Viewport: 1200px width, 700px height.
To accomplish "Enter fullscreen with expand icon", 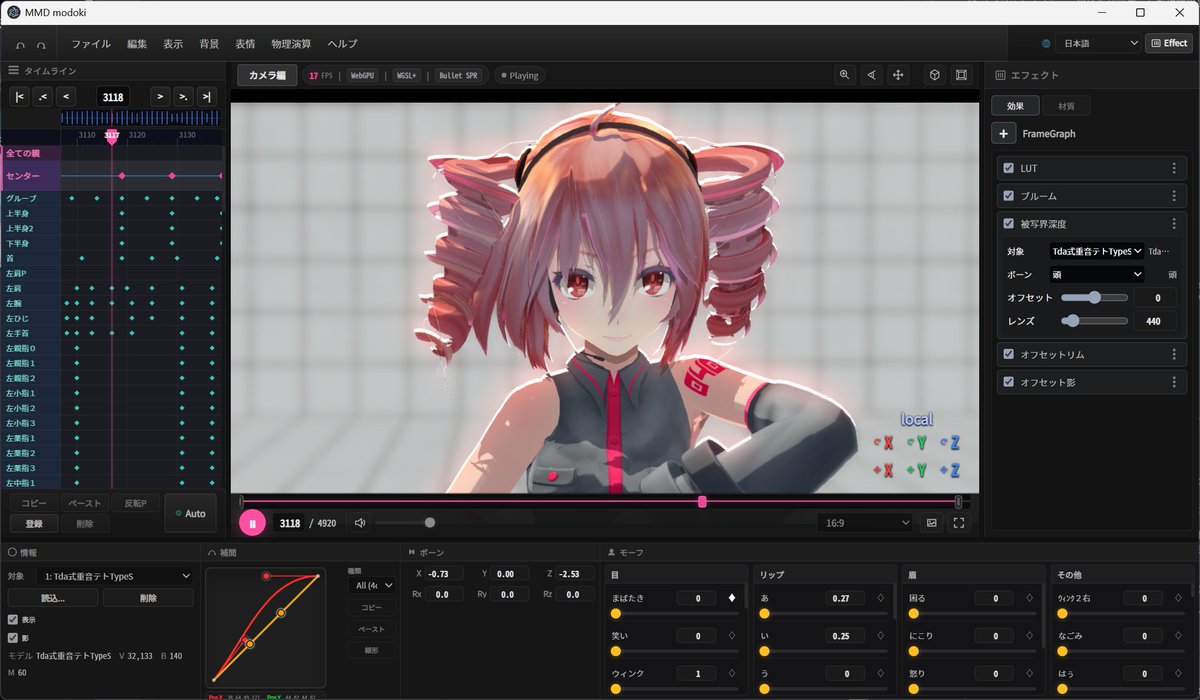I will click(958, 522).
